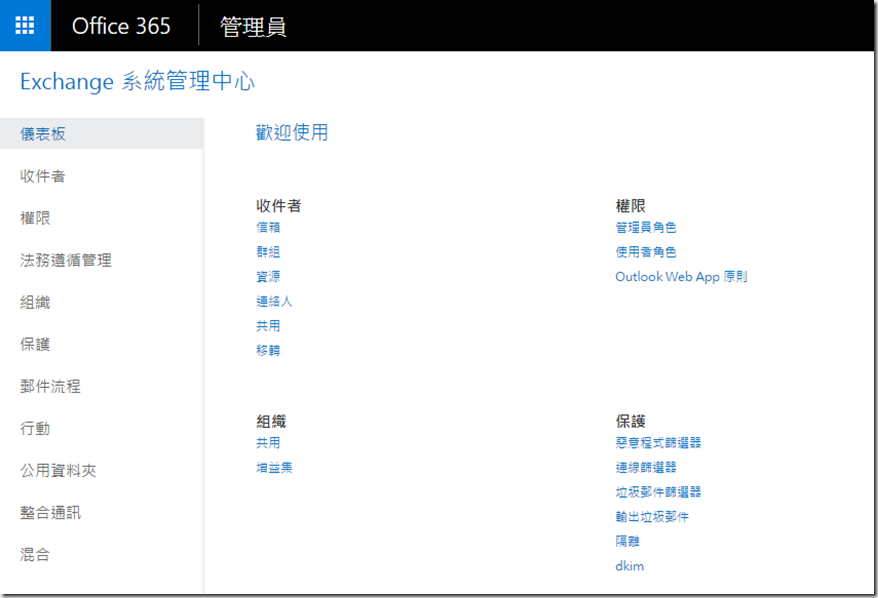
Task: Choose 整合通訊 in the left menu
Action: click(x=50, y=512)
